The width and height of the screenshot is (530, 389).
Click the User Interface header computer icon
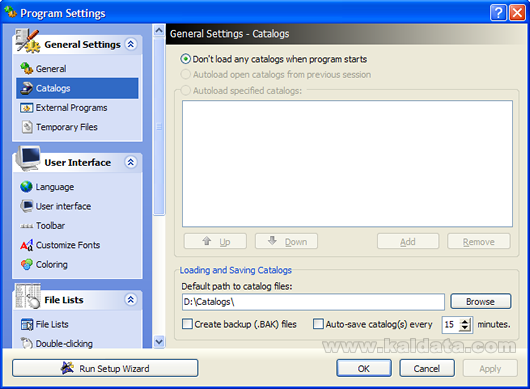click(x=28, y=158)
